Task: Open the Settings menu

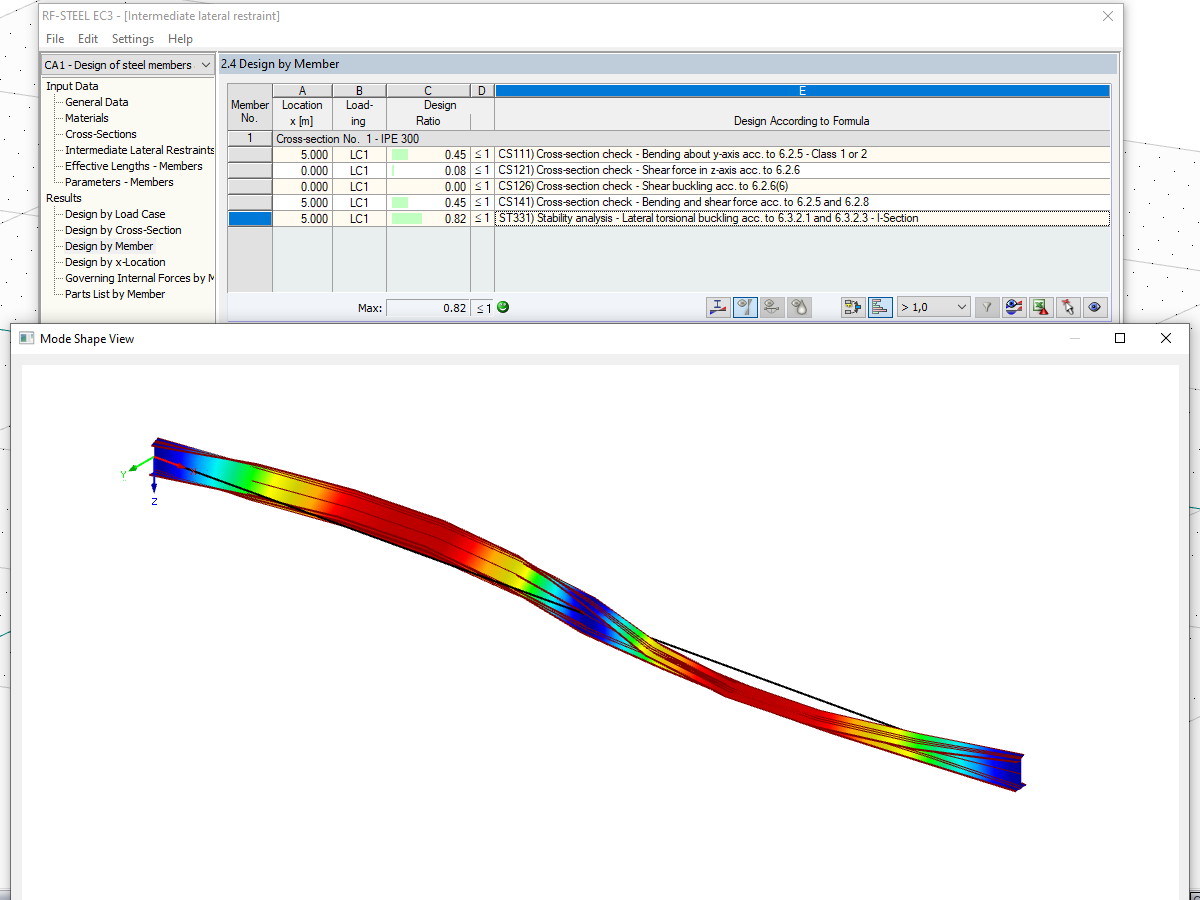Action: click(x=132, y=39)
